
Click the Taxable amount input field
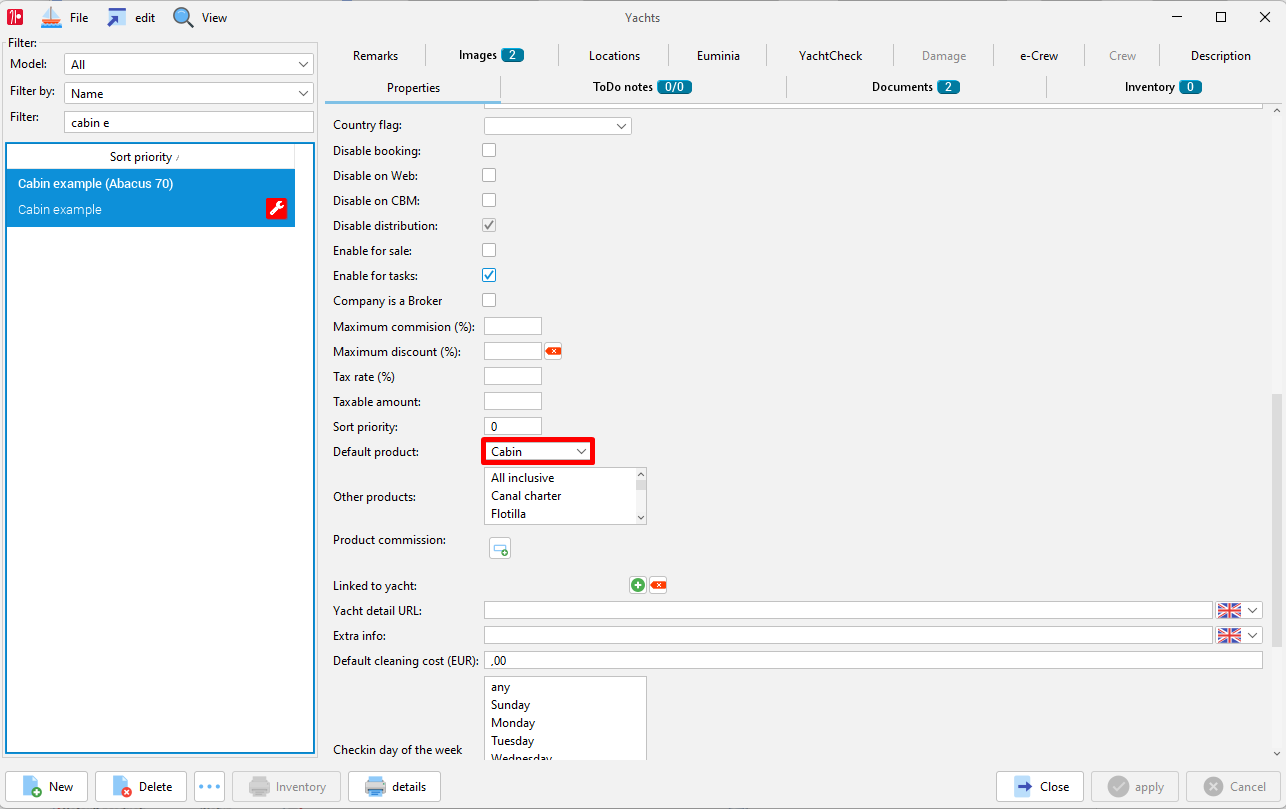tap(512, 401)
